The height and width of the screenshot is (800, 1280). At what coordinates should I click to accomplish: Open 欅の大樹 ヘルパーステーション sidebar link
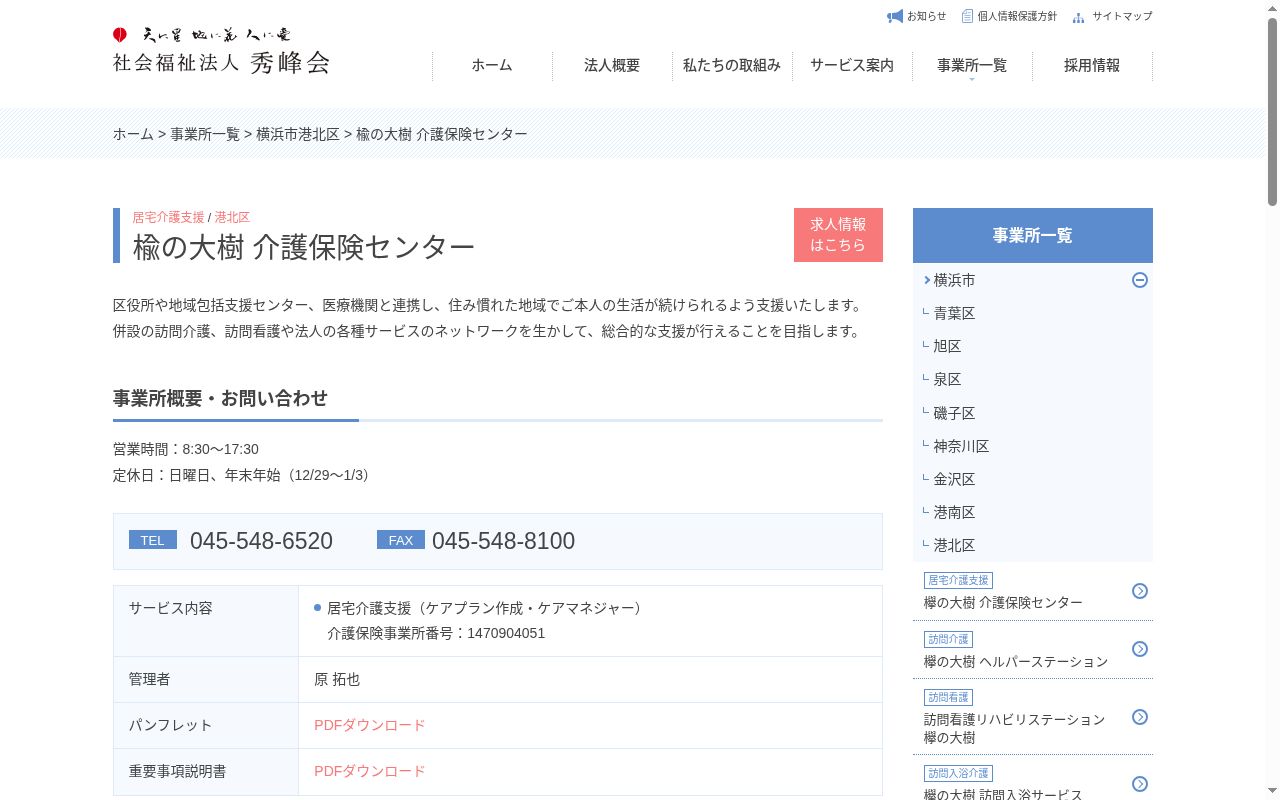tap(1016, 661)
